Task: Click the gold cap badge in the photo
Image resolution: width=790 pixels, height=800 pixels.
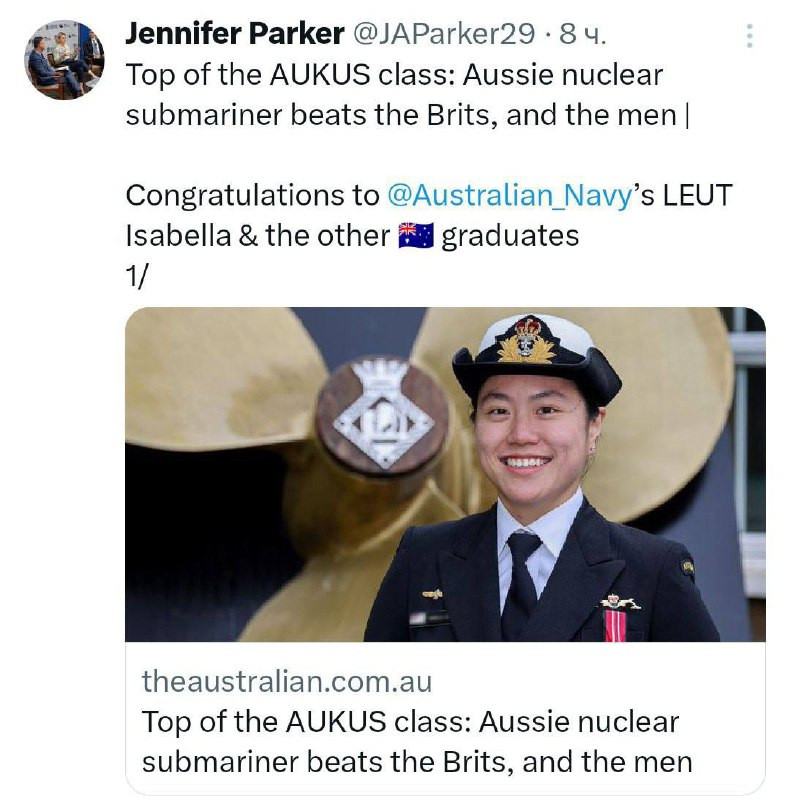Action: point(526,341)
